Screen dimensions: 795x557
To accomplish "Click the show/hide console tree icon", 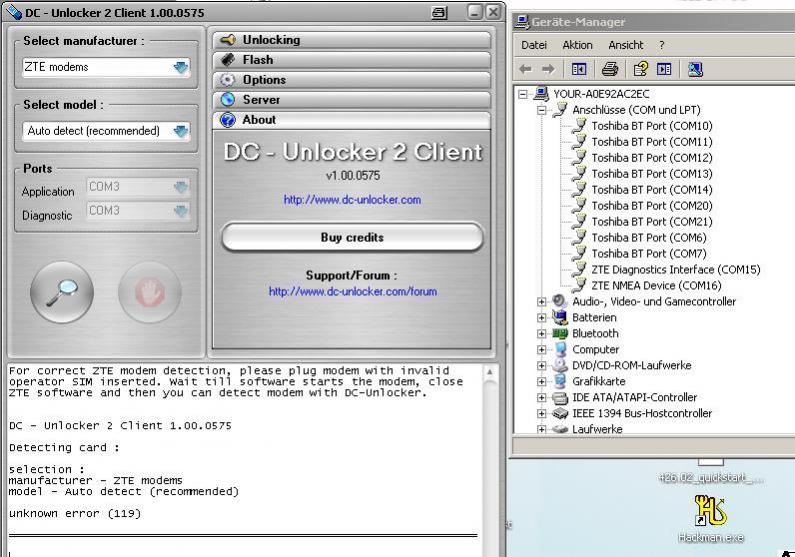I will 578,69.
